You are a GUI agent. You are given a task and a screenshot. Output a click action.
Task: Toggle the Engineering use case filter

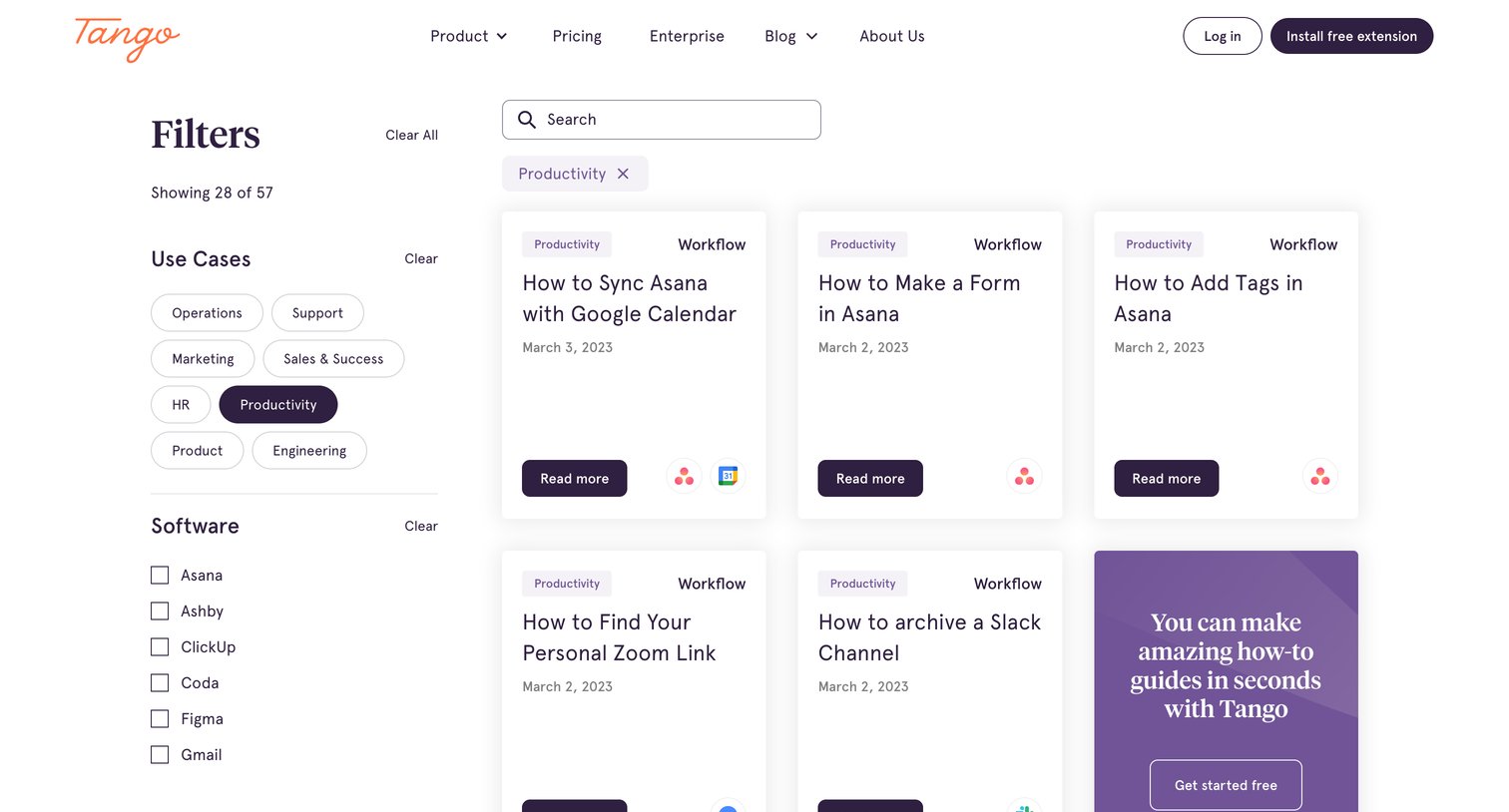309,451
